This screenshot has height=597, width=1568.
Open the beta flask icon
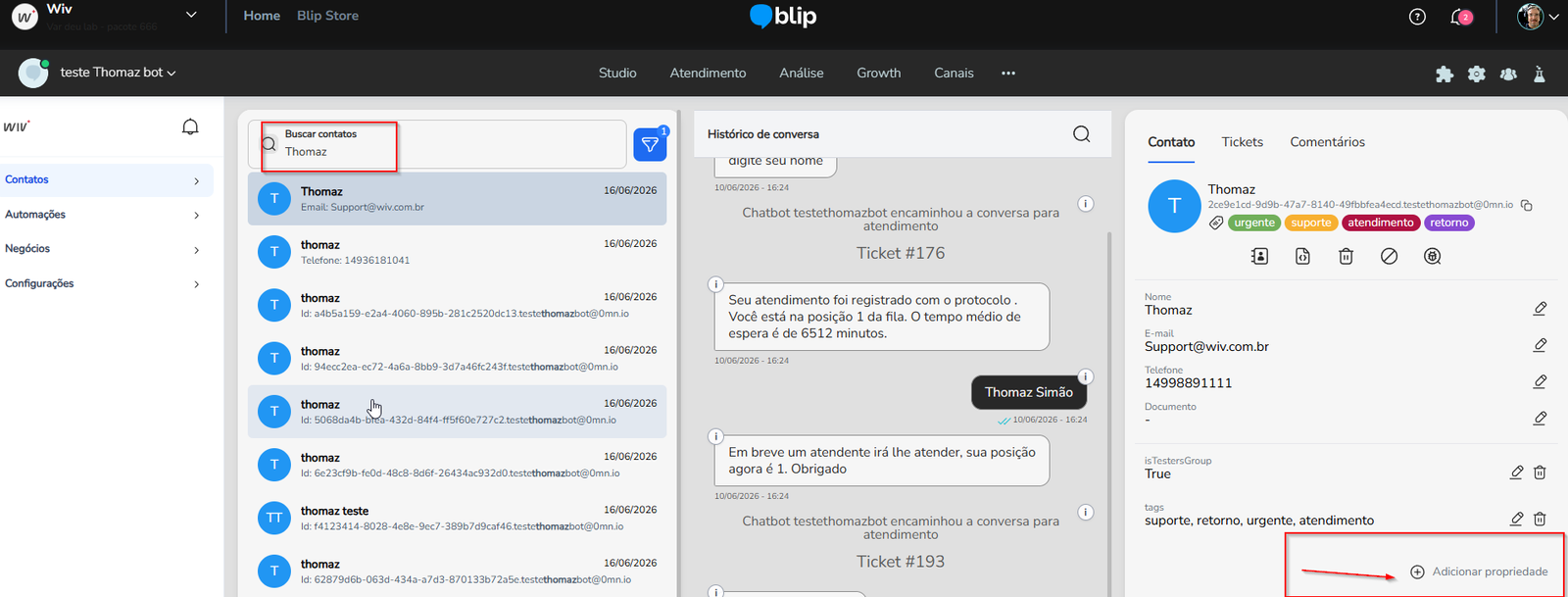[1540, 74]
